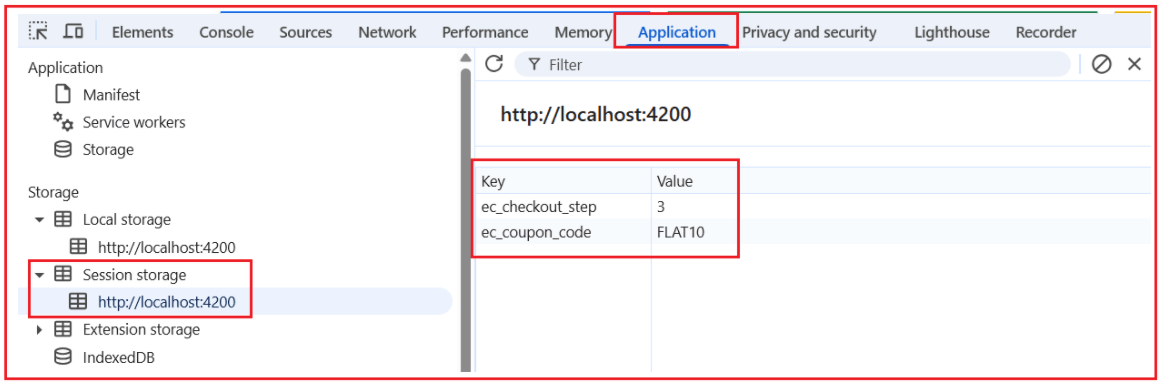This screenshot has height=385, width=1162.
Task: Click the Service workers gears icon
Action: tap(63, 121)
